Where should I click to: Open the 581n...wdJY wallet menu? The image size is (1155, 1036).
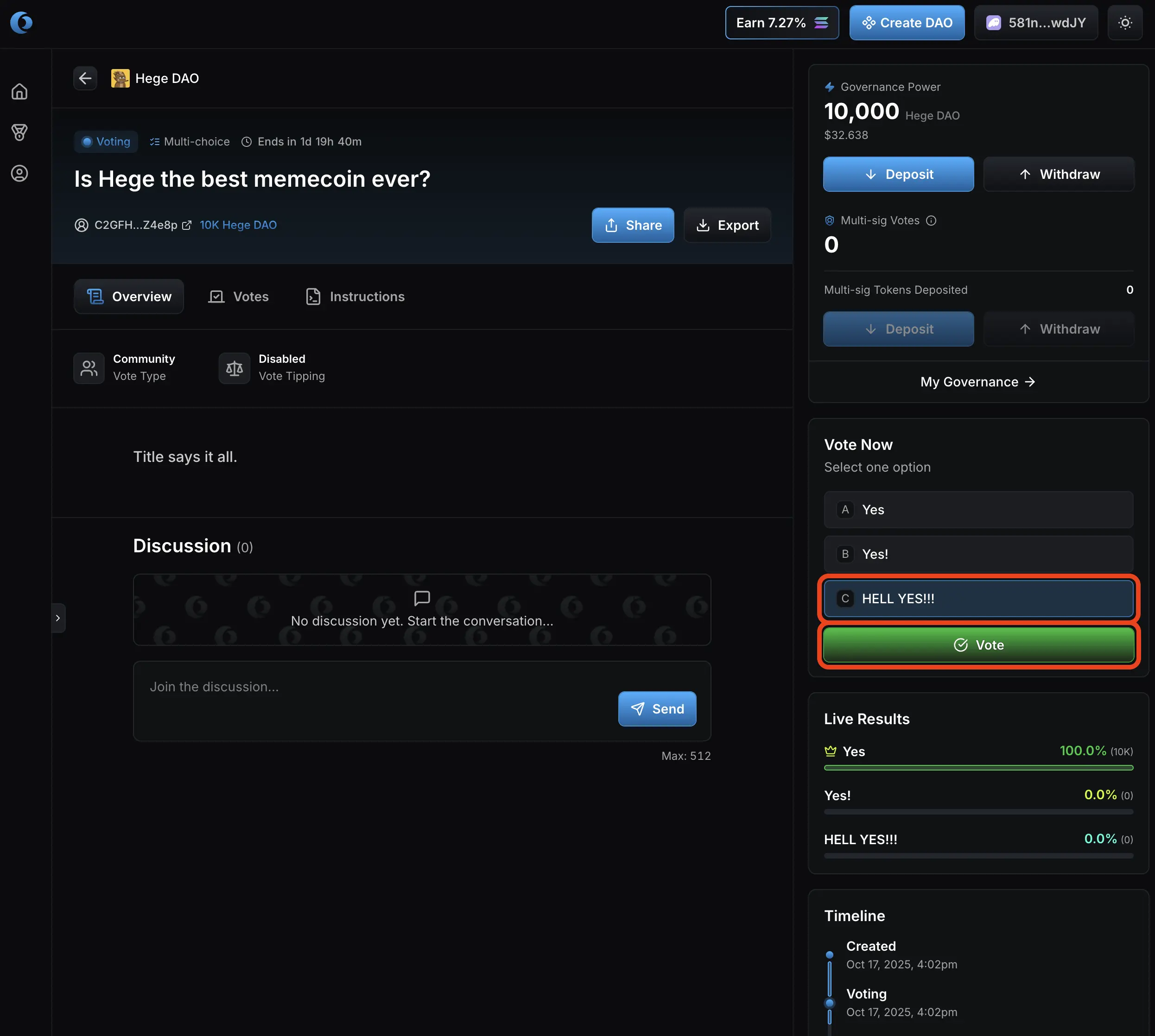click(x=1035, y=23)
